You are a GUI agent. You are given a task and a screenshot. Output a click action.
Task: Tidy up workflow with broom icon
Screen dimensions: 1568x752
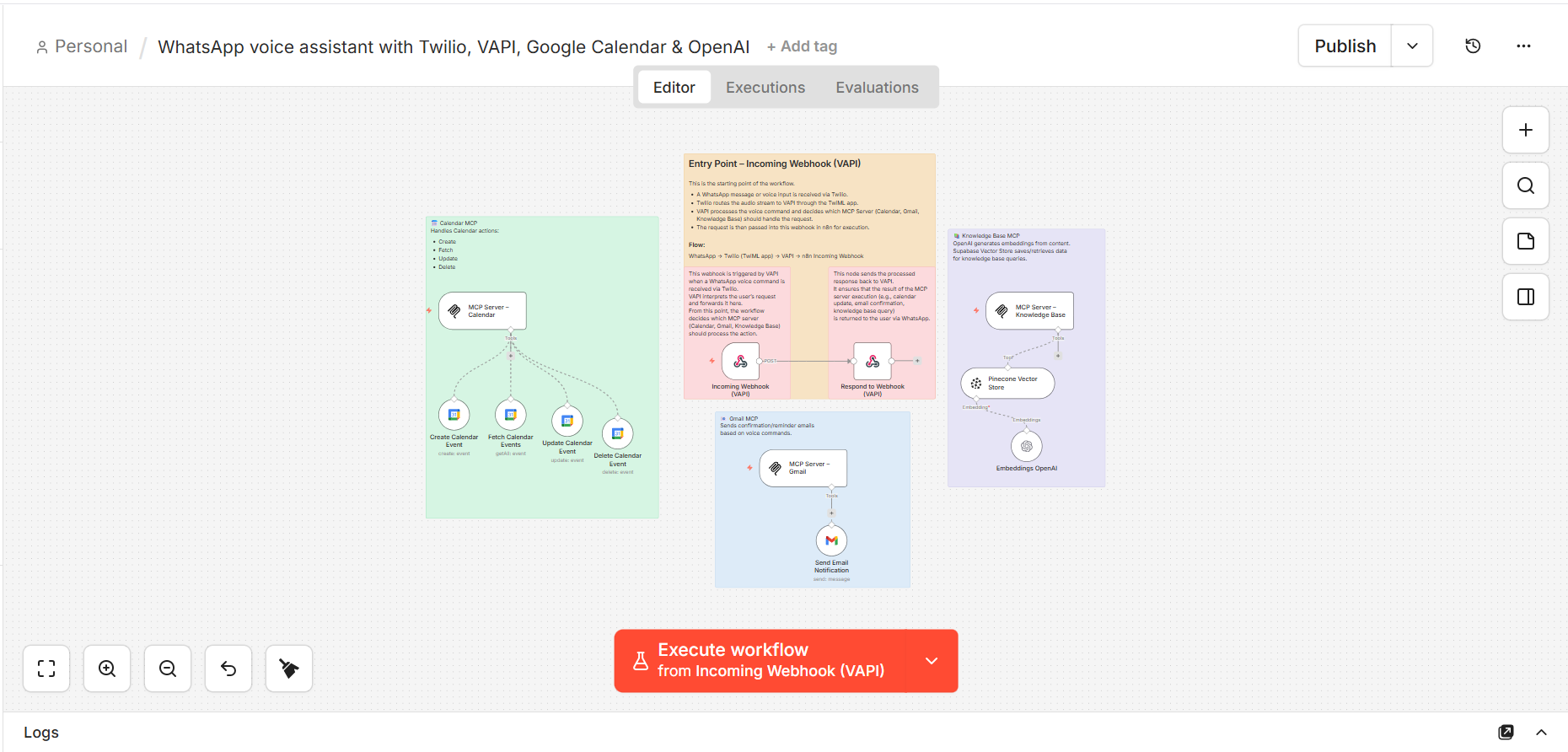pos(289,669)
